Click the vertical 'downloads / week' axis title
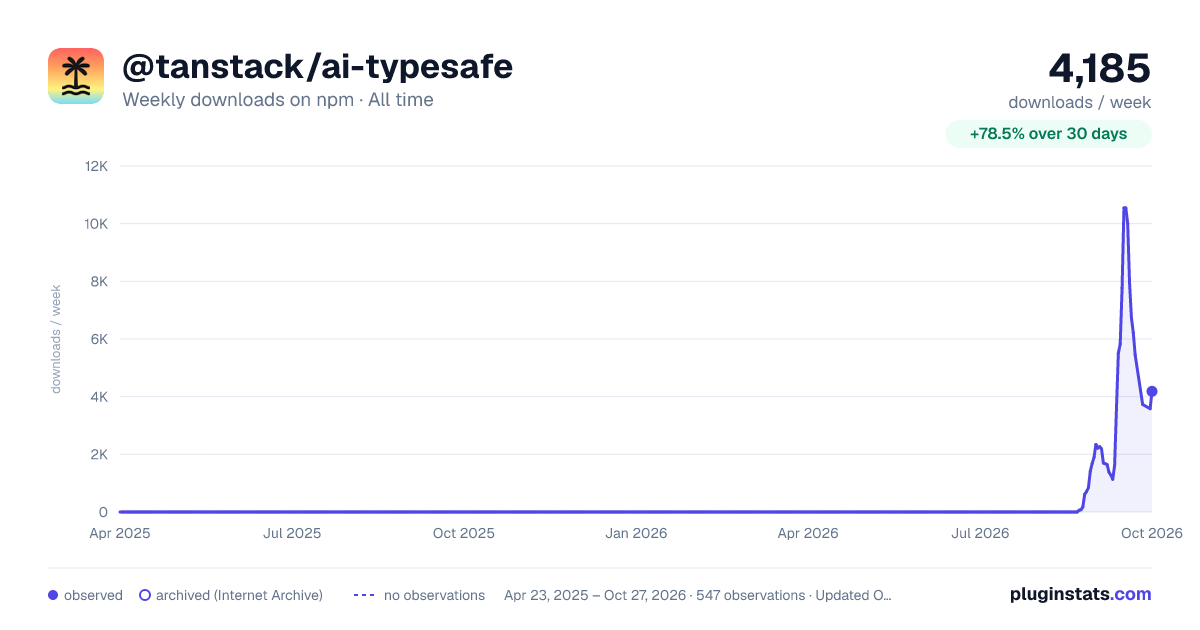 click(x=56, y=339)
